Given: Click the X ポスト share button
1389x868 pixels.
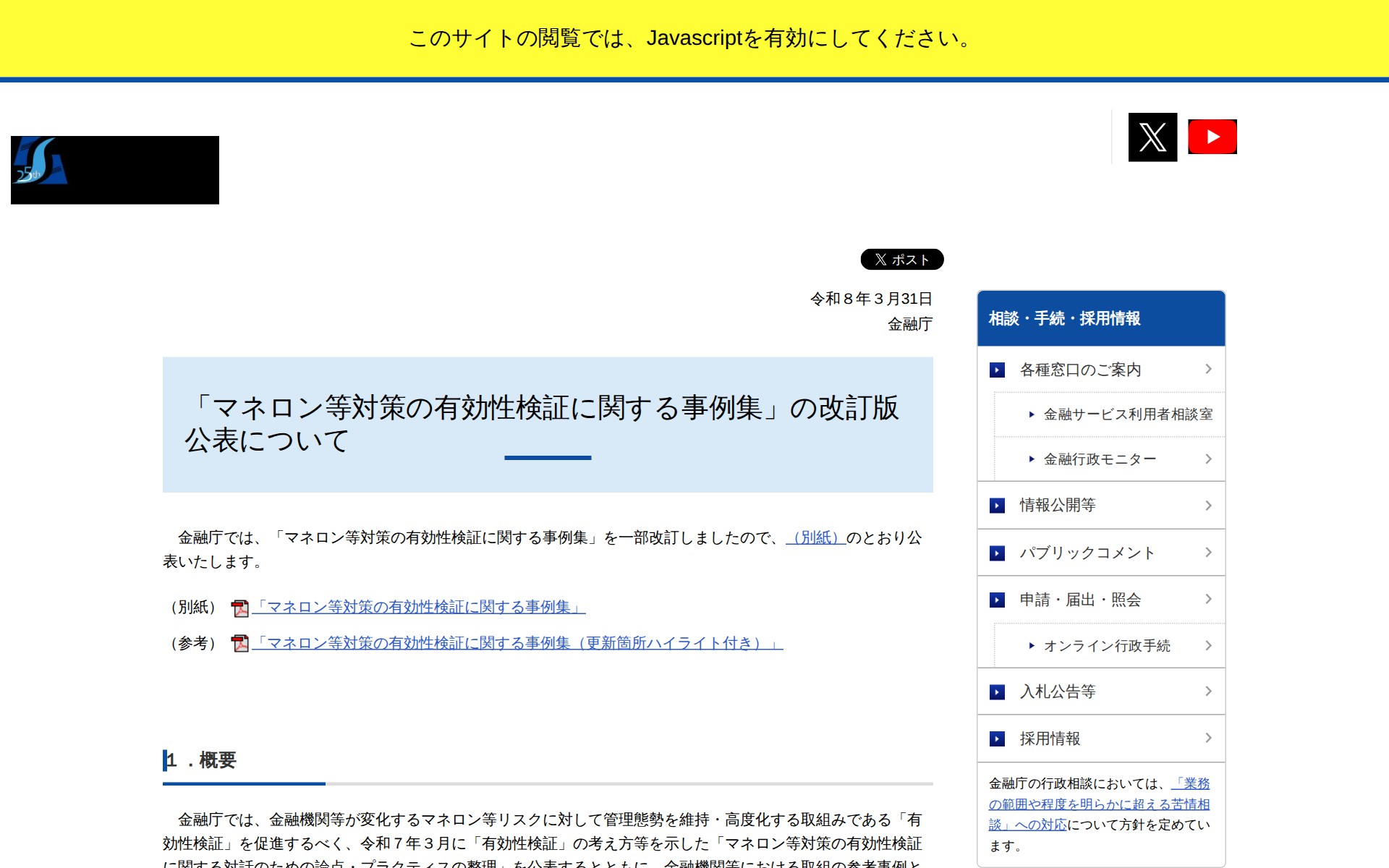Looking at the screenshot, I should click(x=901, y=259).
